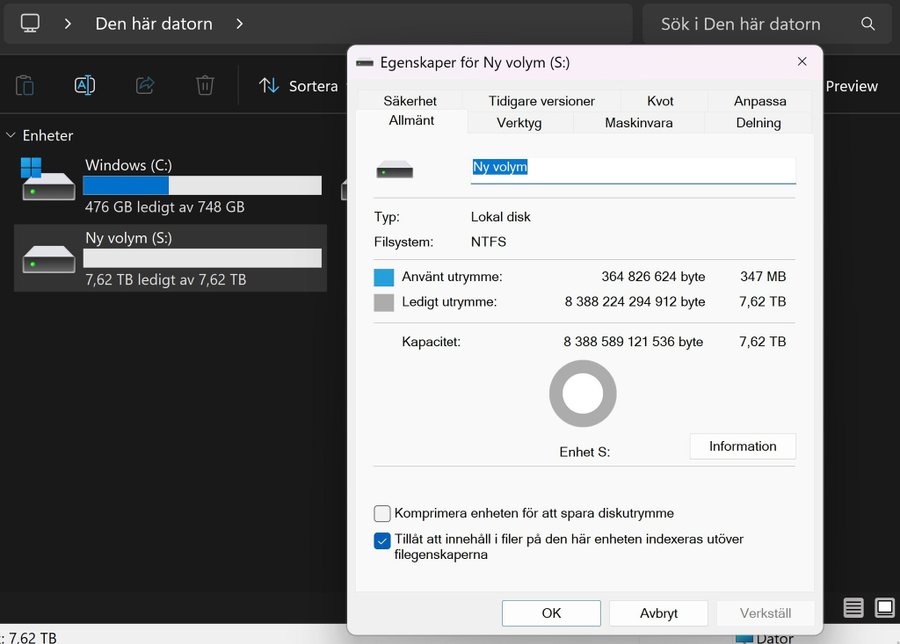Click the gray Ledigt utrymme swatch
The height and width of the screenshot is (644, 900).
tap(384, 302)
